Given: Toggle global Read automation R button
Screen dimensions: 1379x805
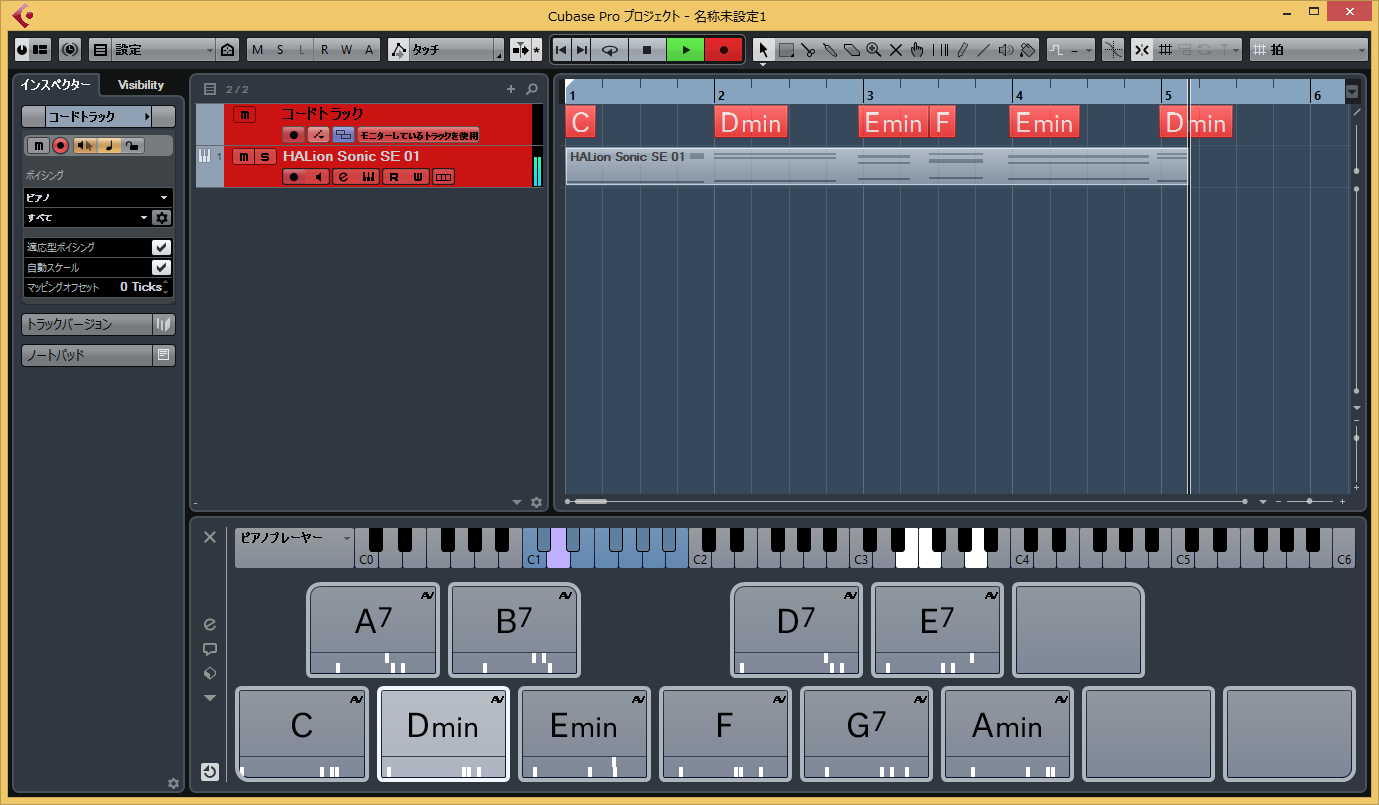Looking at the screenshot, I should 325,50.
